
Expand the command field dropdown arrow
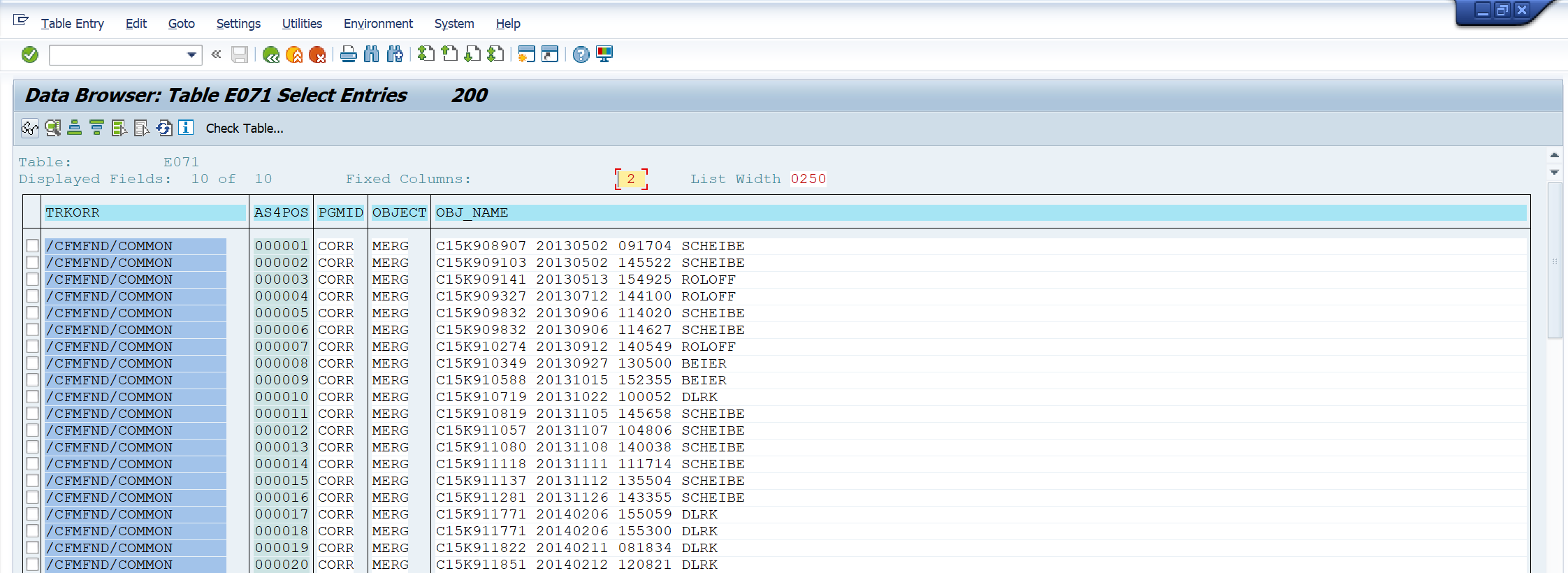[x=191, y=55]
